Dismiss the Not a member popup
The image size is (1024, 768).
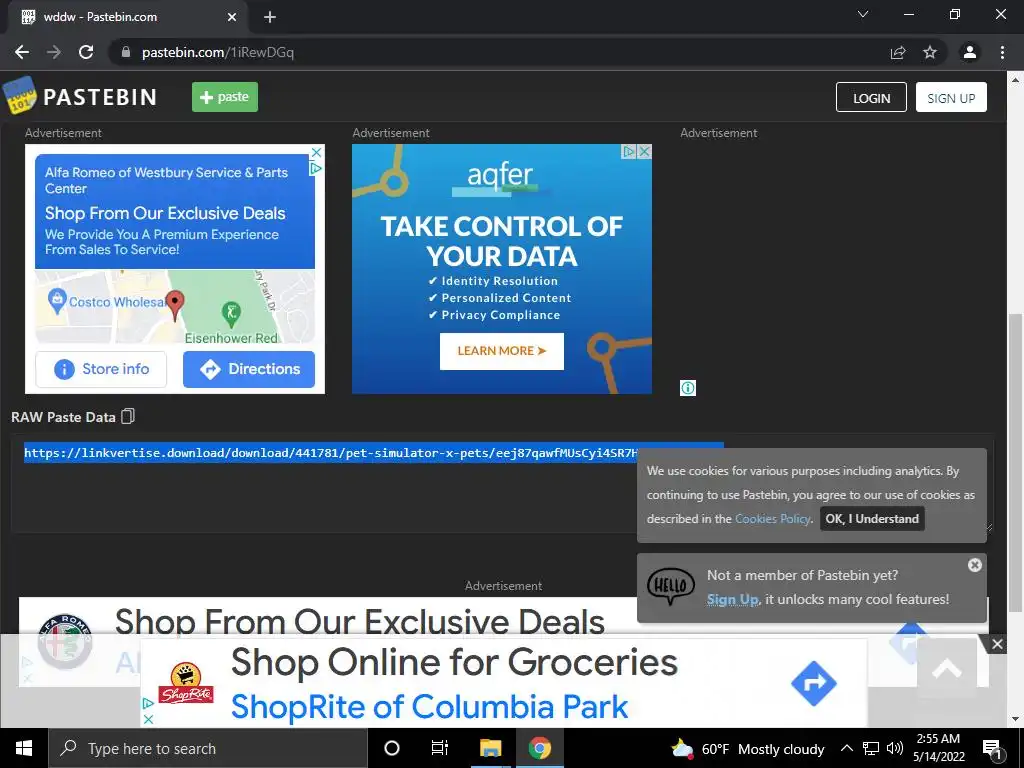[x=974, y=565]
